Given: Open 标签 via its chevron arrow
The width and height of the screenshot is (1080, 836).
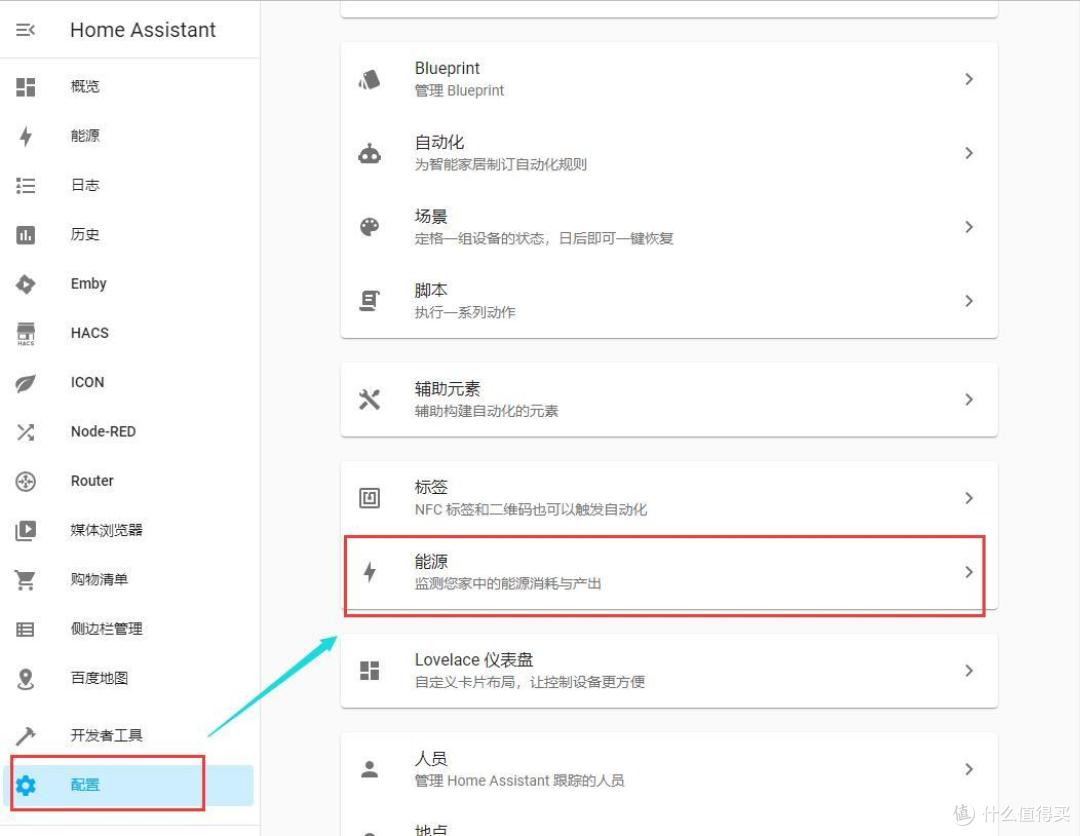Looking at the screenshot, I should point(968,498).
